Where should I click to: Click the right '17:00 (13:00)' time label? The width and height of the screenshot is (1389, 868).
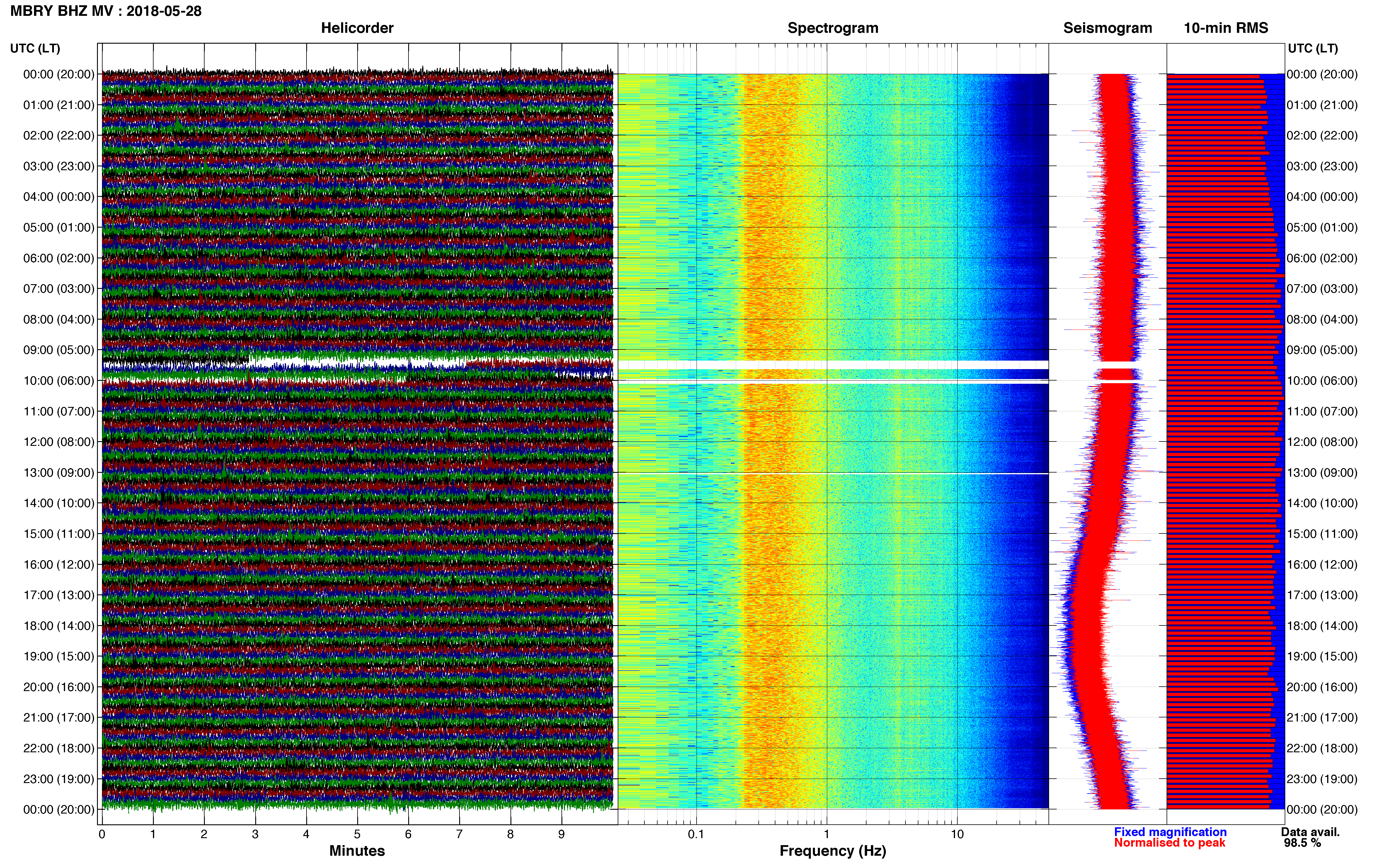point(1322,595)
